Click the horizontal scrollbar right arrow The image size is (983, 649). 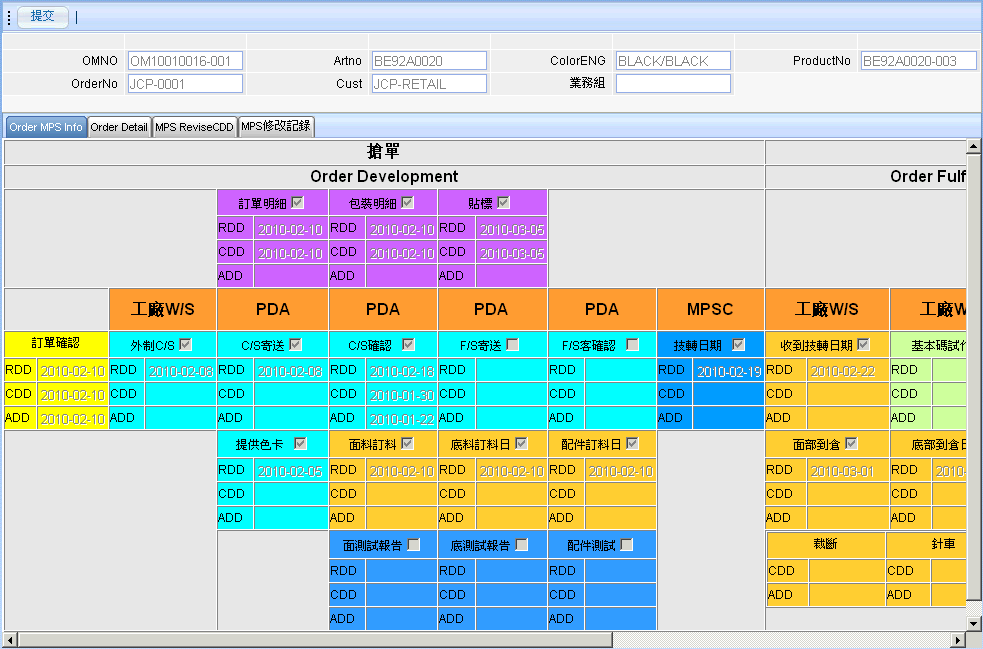click(959, 640)
